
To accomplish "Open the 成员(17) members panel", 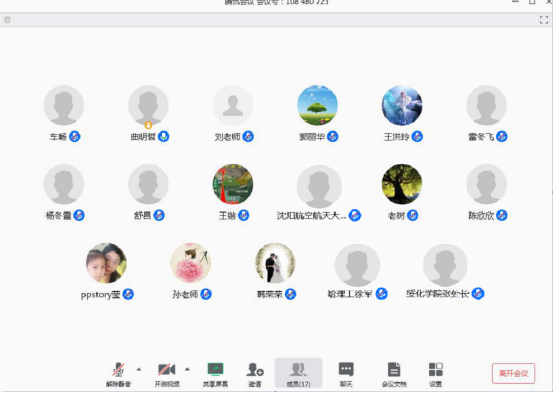I will pos(299,373).
